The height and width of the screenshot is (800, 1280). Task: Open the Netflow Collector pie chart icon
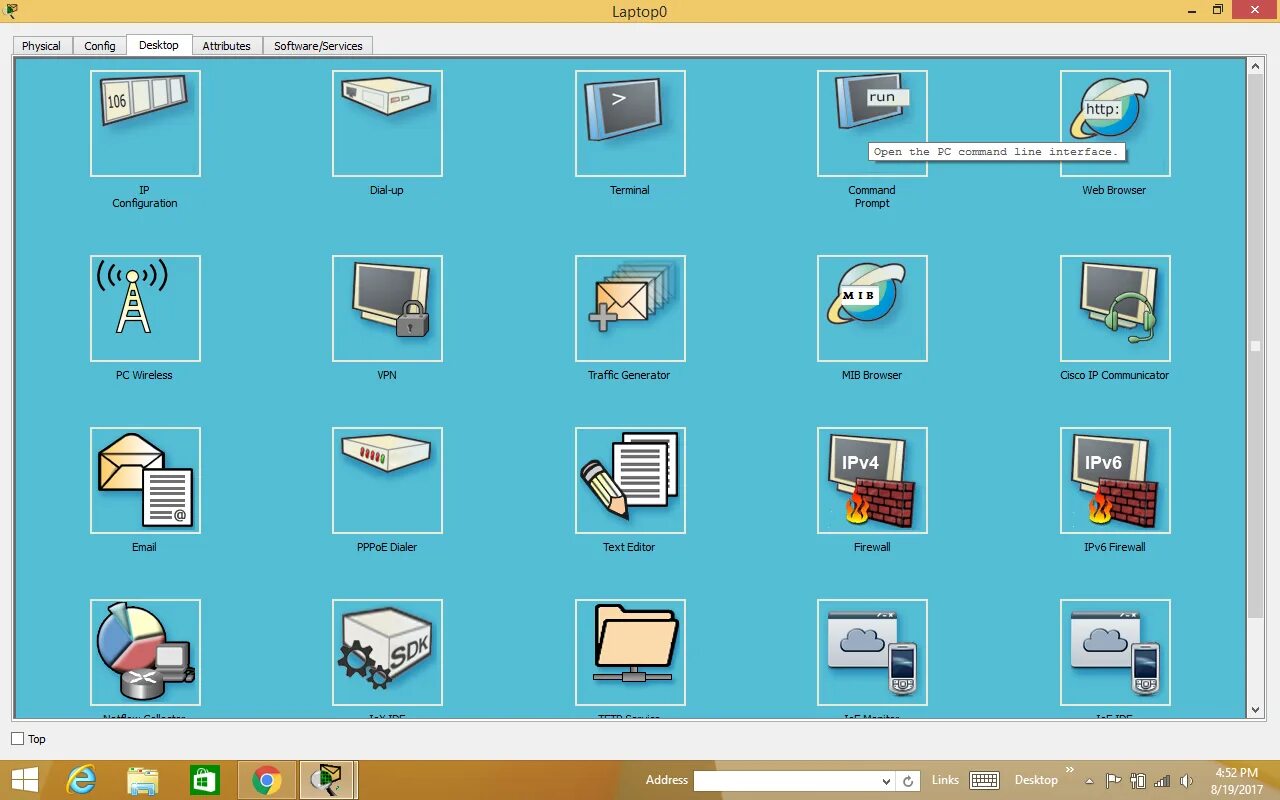145,652
